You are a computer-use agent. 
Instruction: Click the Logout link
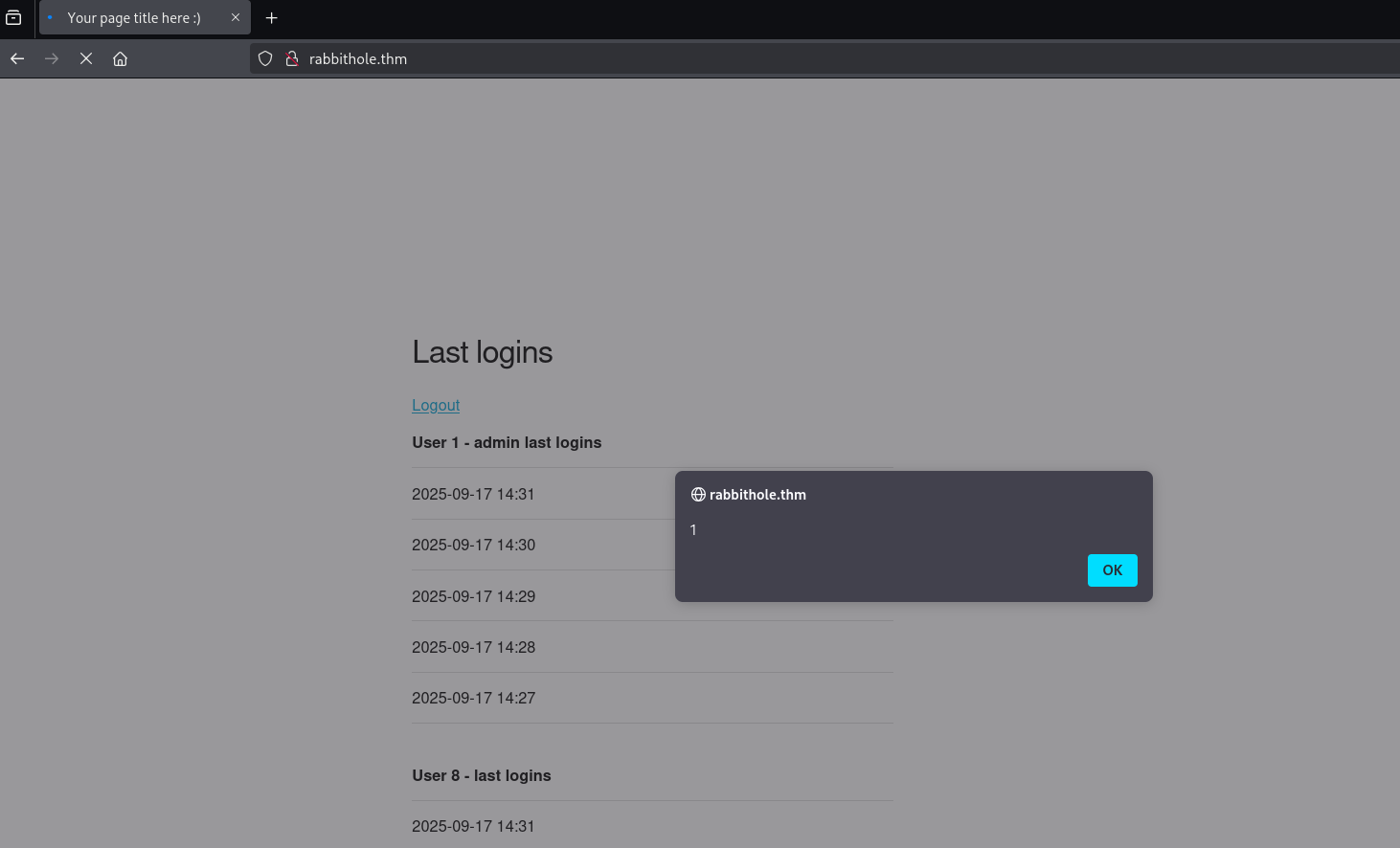(x=436, y=405)
